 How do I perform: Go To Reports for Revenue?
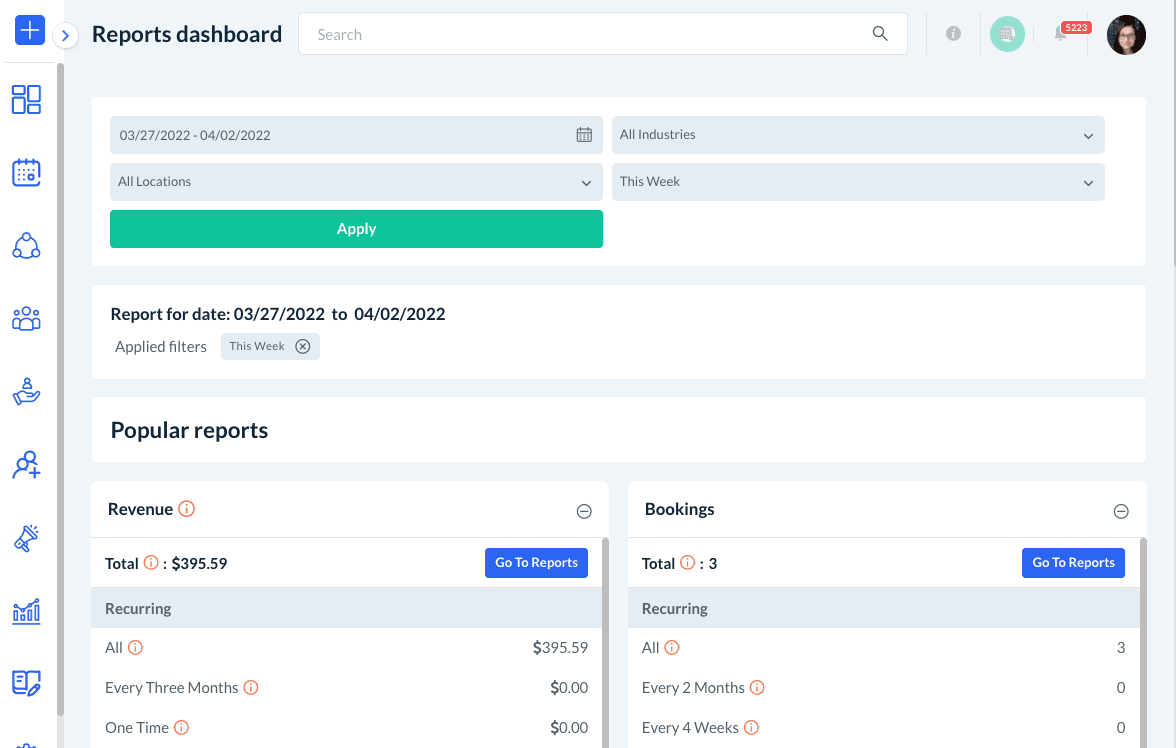point(536,563)
